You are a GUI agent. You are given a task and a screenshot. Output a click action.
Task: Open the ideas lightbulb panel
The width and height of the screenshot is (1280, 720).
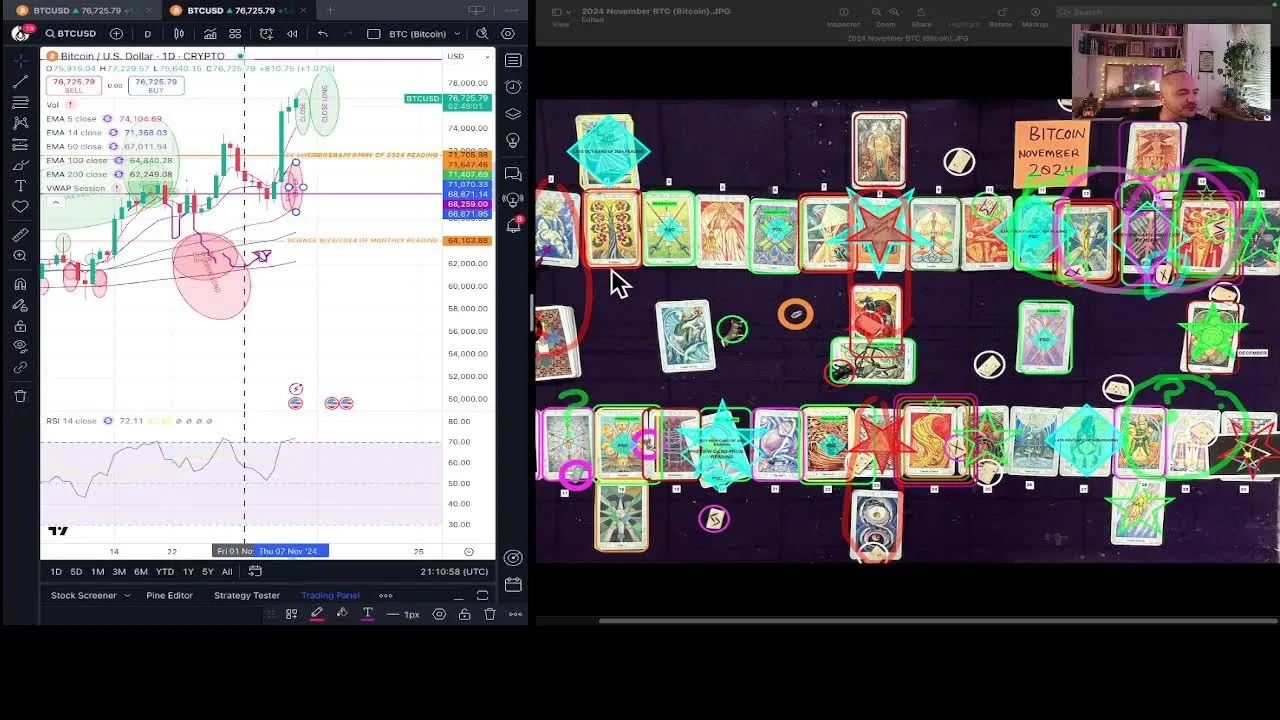click(513, 140)
